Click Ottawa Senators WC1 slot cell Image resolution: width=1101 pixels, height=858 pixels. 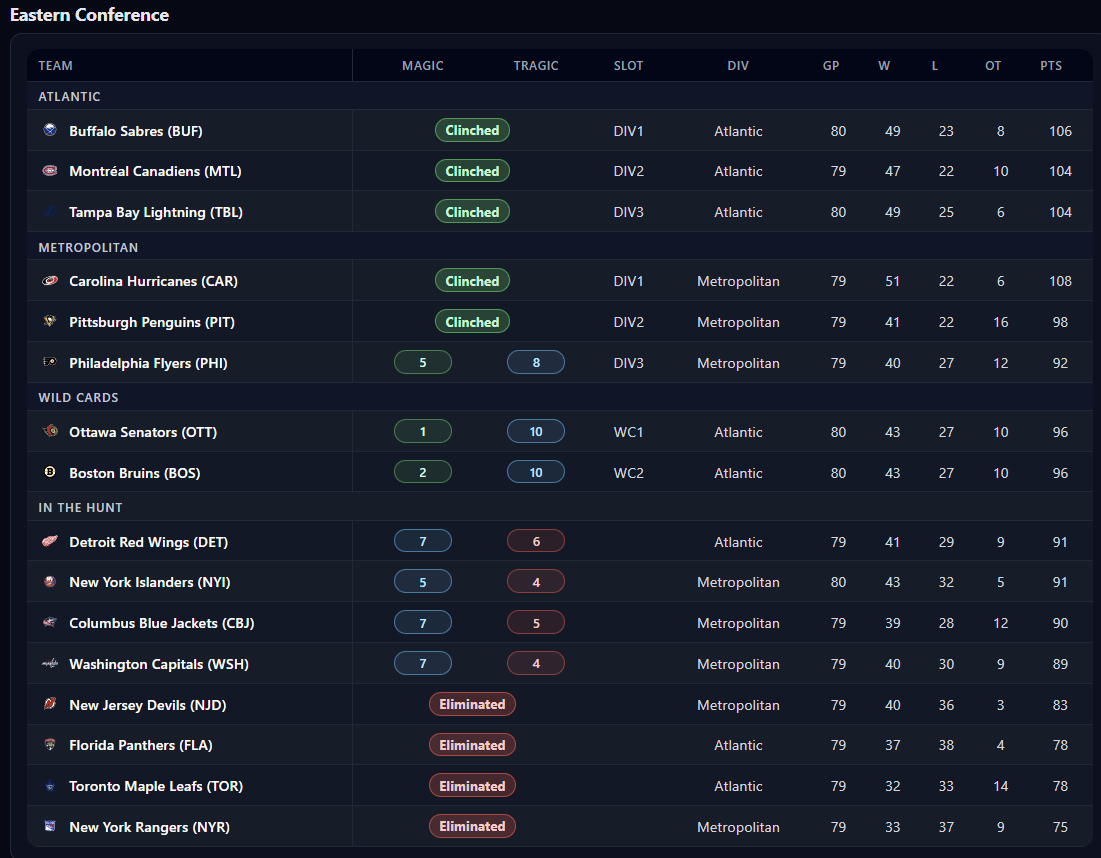coord(628,432)
